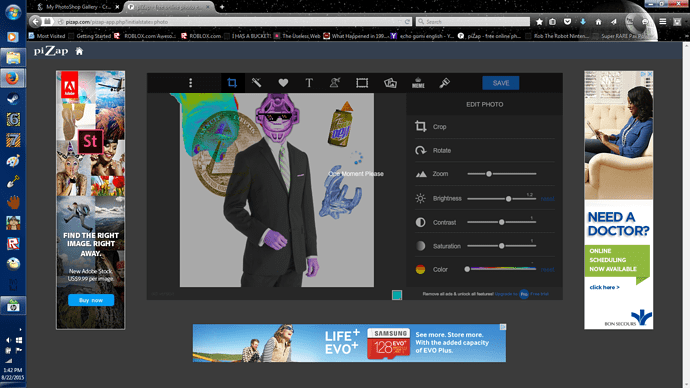This screenshot has height=388, width=690.
Task: Click the teal color swatch below canvas
Action: tap(396, 295)
